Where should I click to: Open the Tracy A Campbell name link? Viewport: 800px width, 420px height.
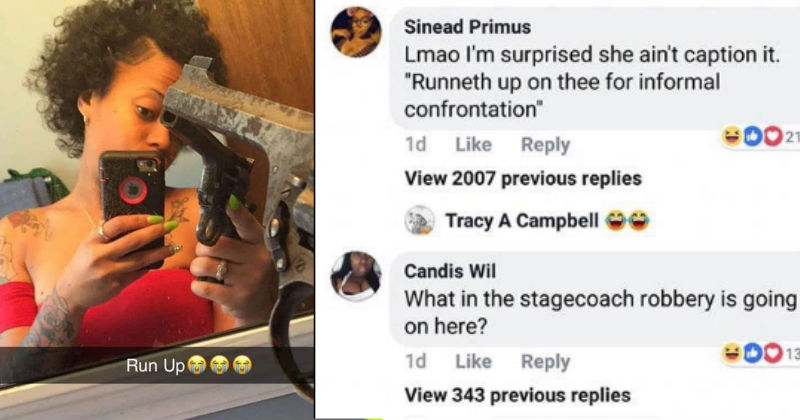(x=522, y=220)
